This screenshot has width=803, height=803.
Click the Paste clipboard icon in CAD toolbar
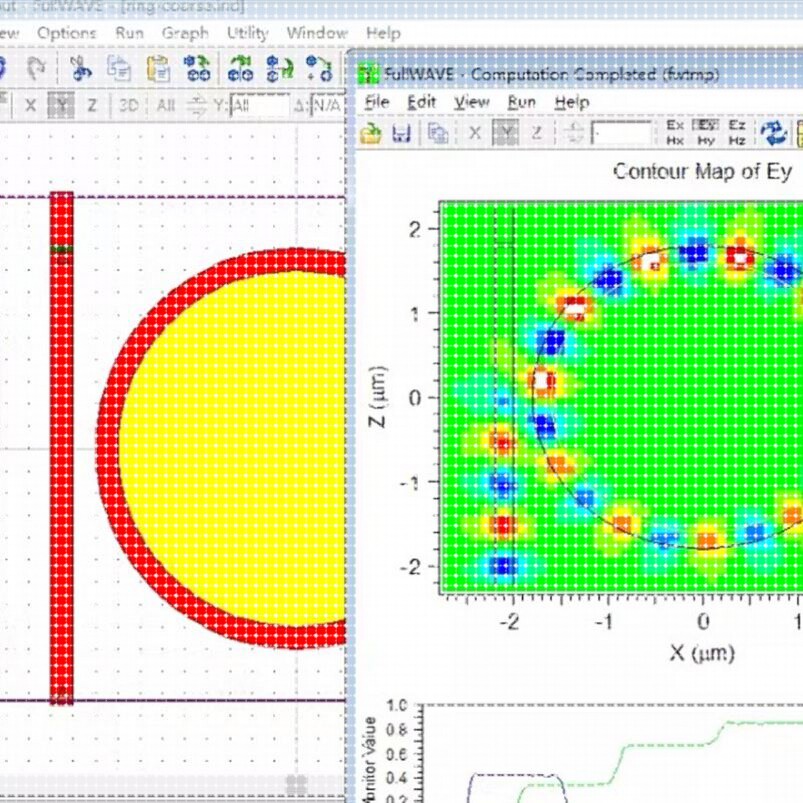tap(158, 69)
